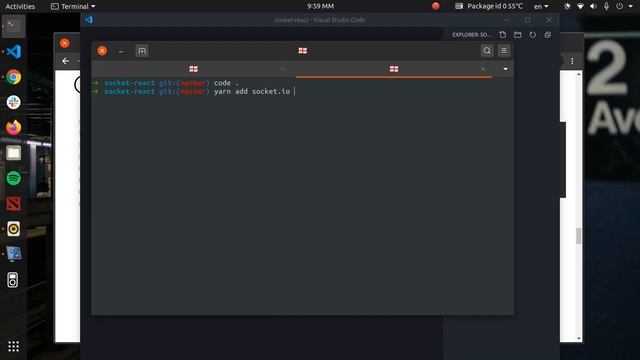The image size is (640, 360).
Task: Open the terminal hamburger menu
Action: [x=504, y=51]
